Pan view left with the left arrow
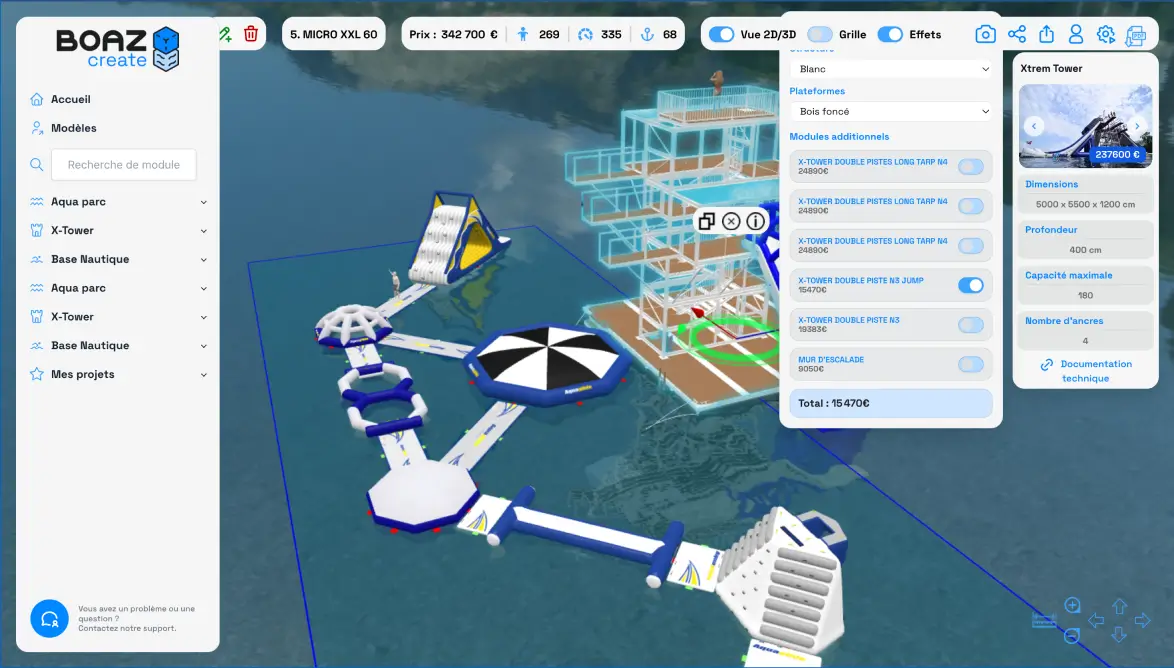Screen dimensions: 1174x668 point(1096,620)
